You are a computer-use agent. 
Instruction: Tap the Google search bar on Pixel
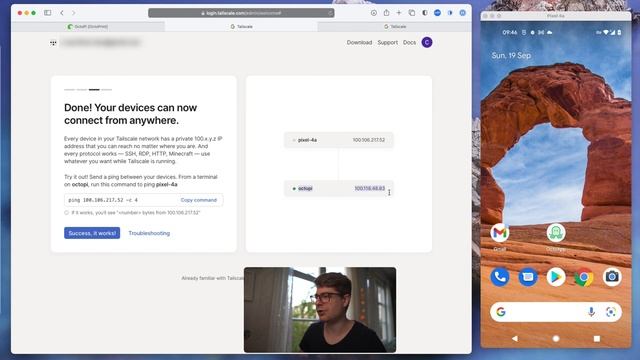(556, 312)
